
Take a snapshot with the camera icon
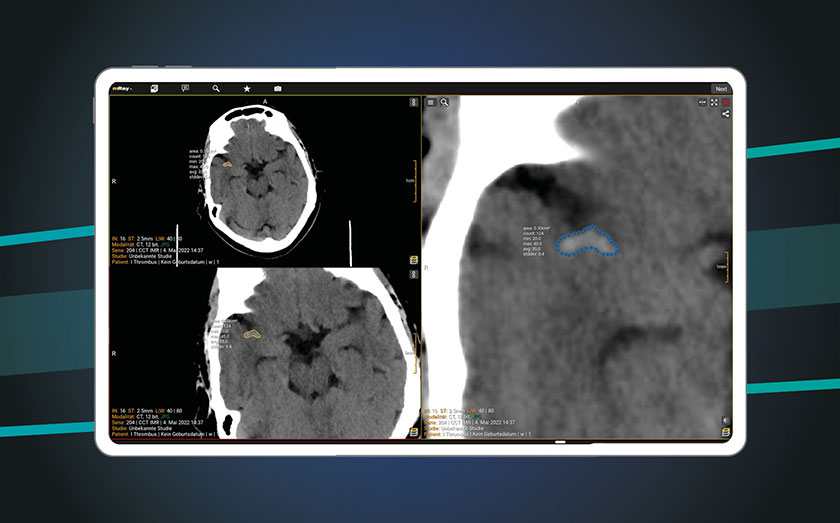[x=278, y=89]
